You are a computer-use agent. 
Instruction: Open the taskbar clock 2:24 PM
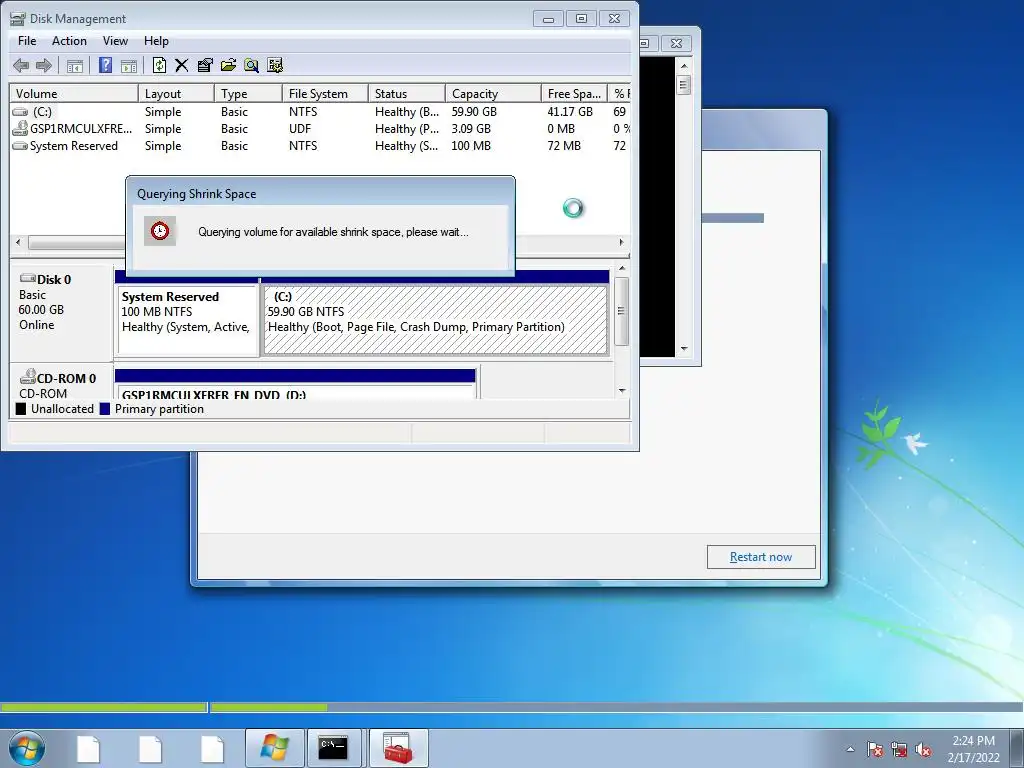pos(973,749)
